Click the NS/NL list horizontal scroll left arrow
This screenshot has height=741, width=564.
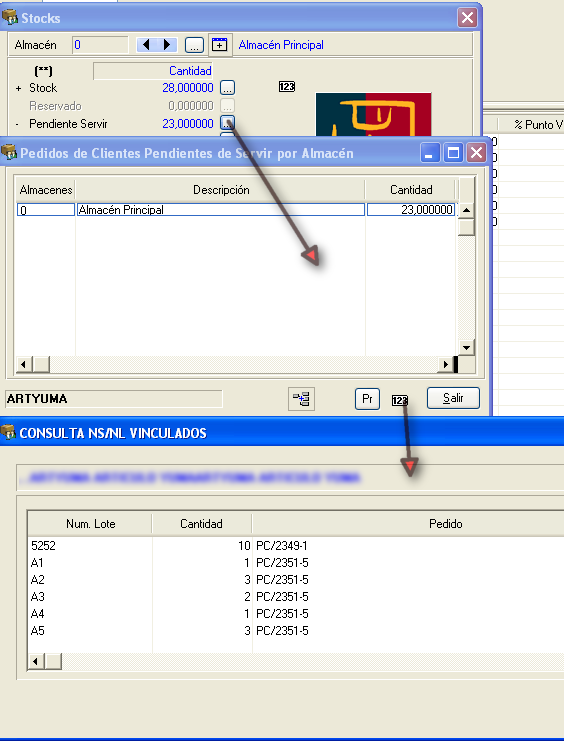click(x=35, y=661)
